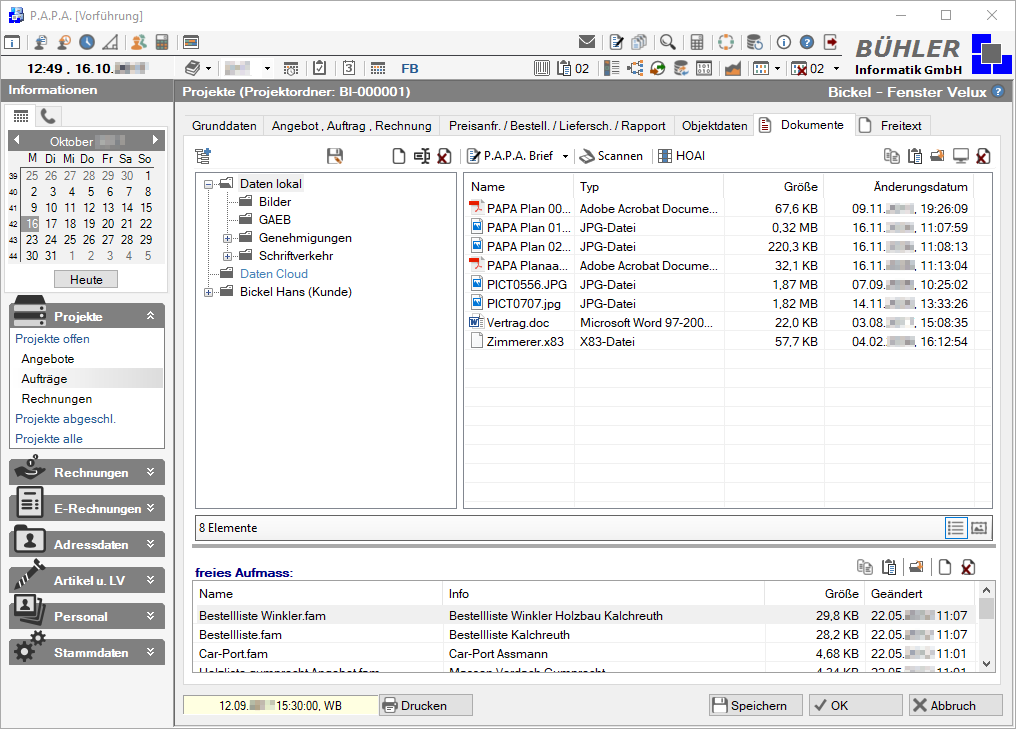Click the envelope mail icon in top toolbar

point(586,42)
